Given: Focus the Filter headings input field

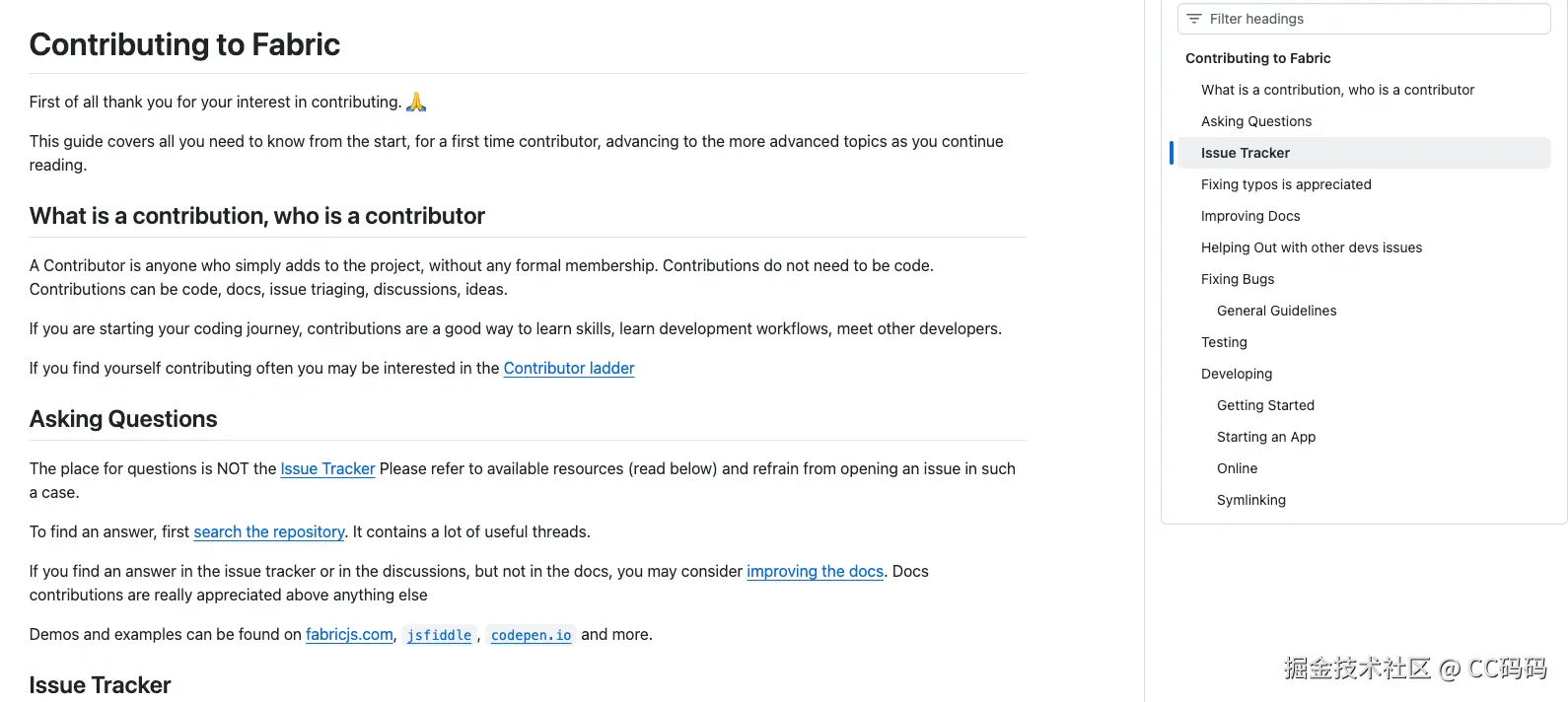Looking at the screenshot, I should 1371,19.
